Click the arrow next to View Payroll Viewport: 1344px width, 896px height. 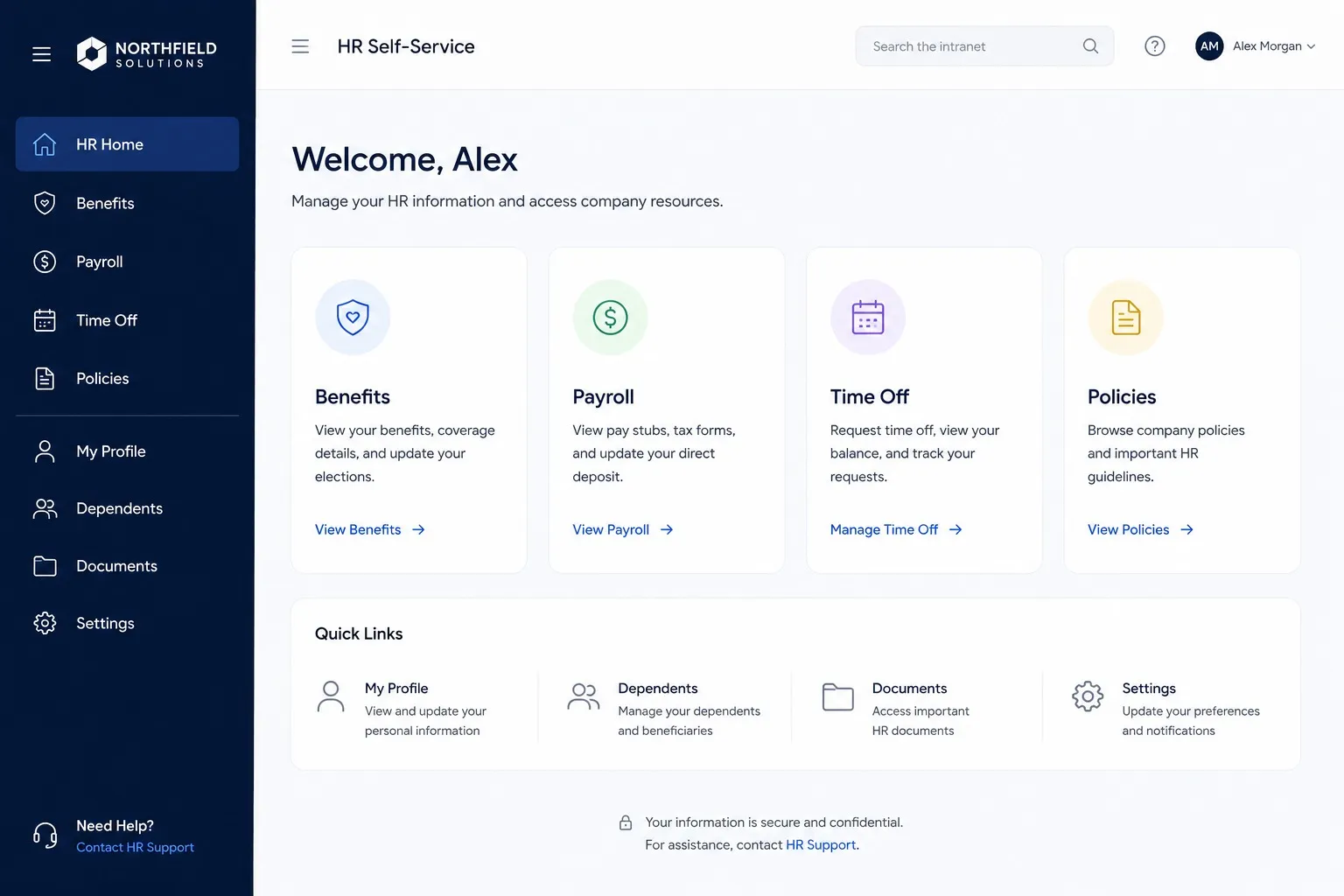(667, 529)
